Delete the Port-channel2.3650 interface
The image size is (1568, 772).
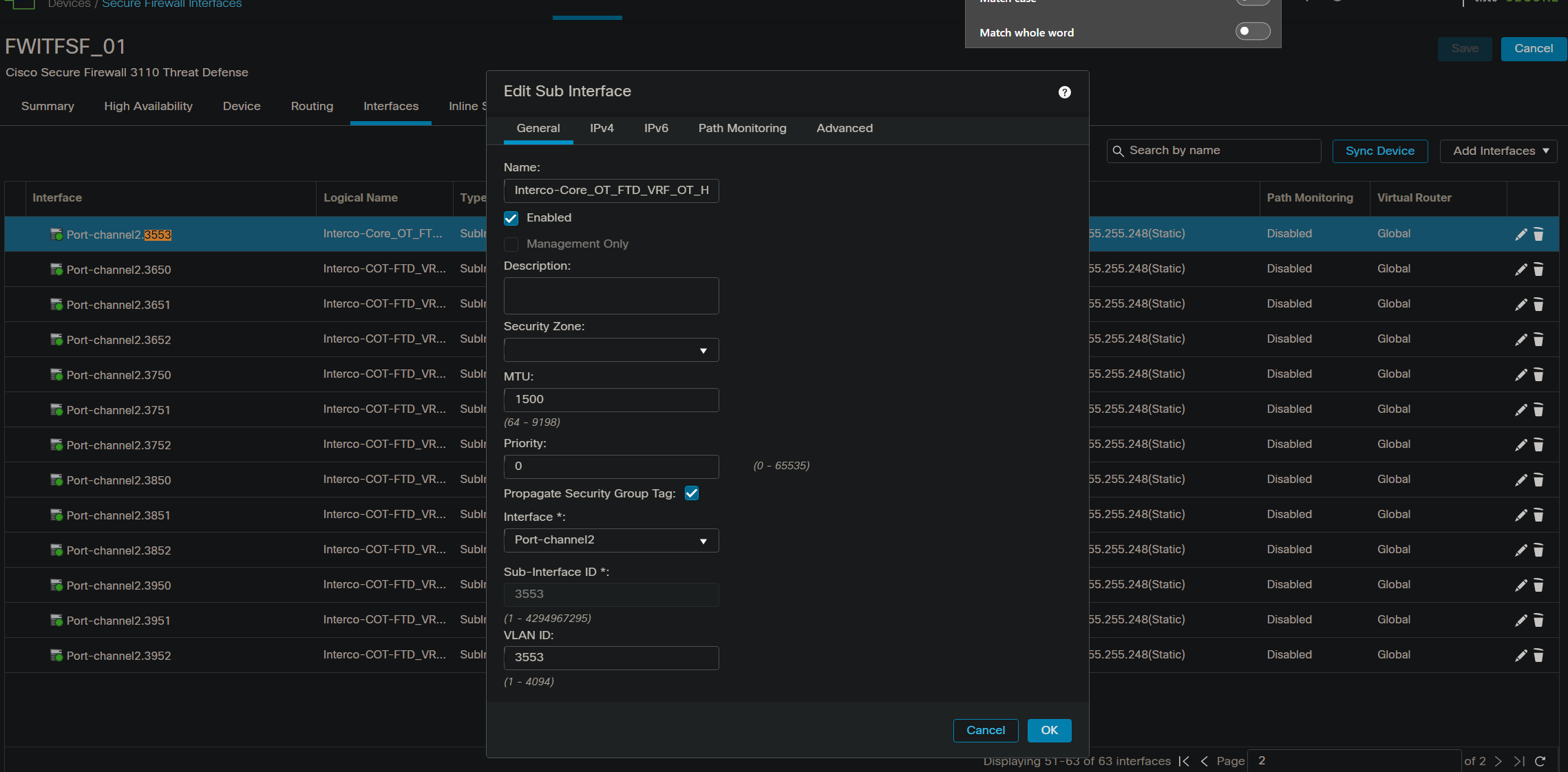pyautogui.click(x=1538, y=270)
